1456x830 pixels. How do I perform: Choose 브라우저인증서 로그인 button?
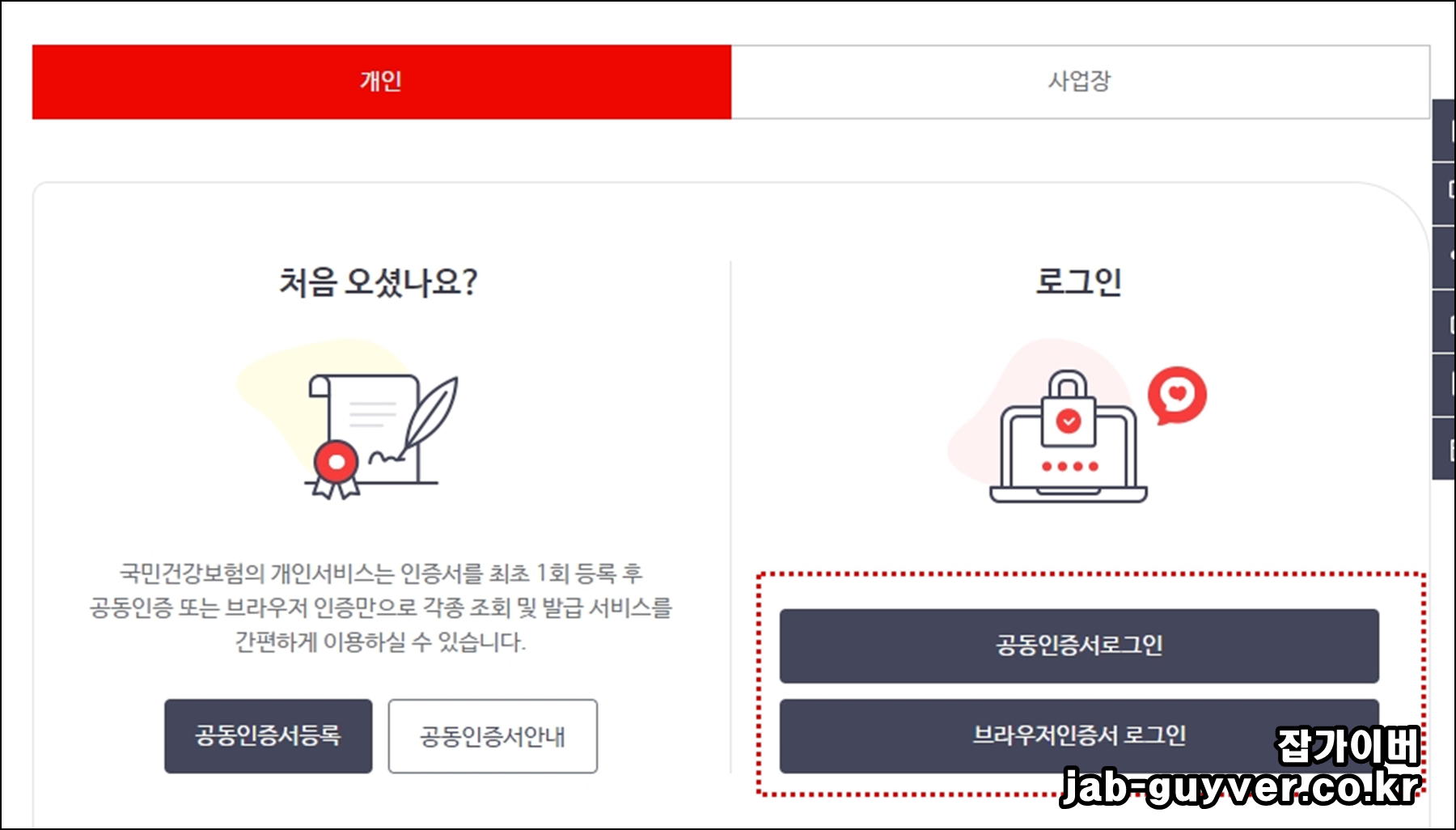pyautogui.click(x=1079, y=735)
